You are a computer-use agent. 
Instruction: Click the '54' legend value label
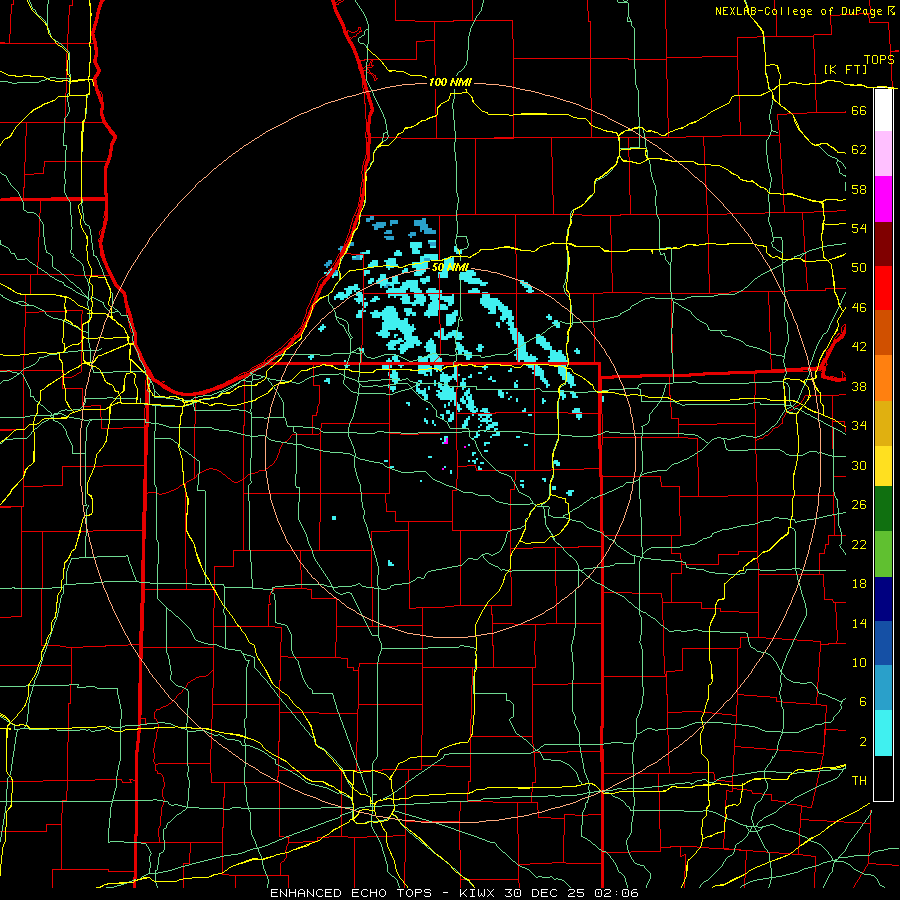[859, 228]
